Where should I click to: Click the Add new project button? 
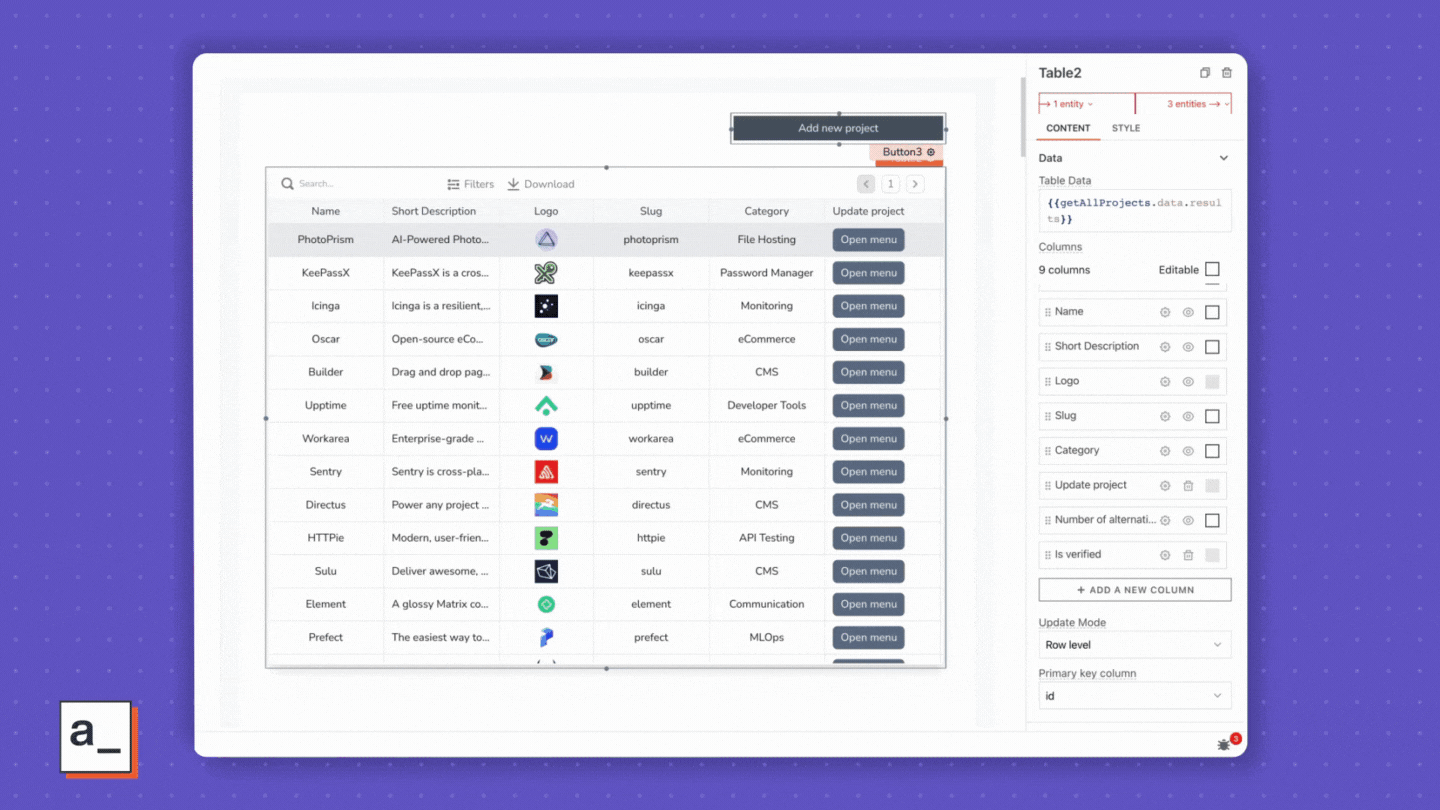[838, 128]
